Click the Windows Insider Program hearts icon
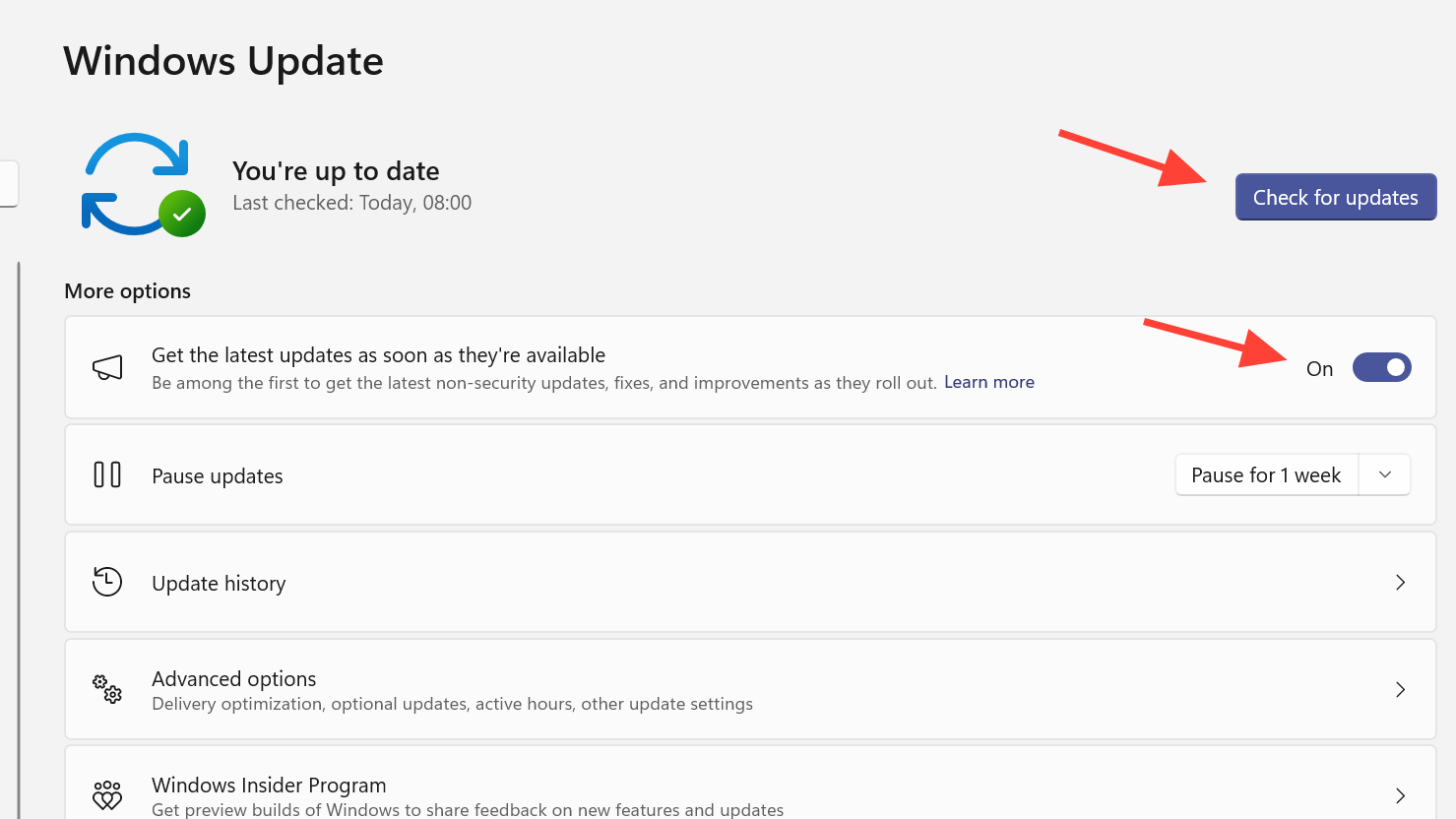This screenshot has height=819, width=1456. pyautogui.click(x=107, y=795)
